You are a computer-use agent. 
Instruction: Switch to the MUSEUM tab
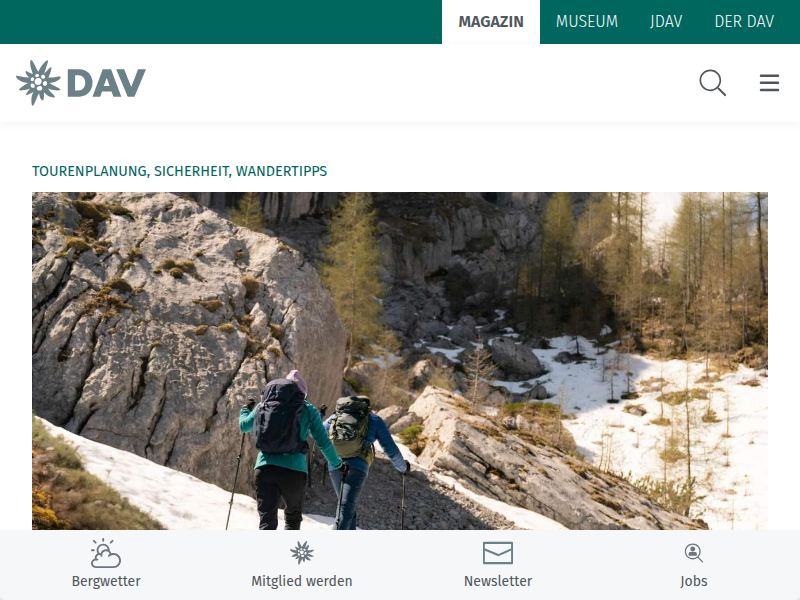click(587, 22)
